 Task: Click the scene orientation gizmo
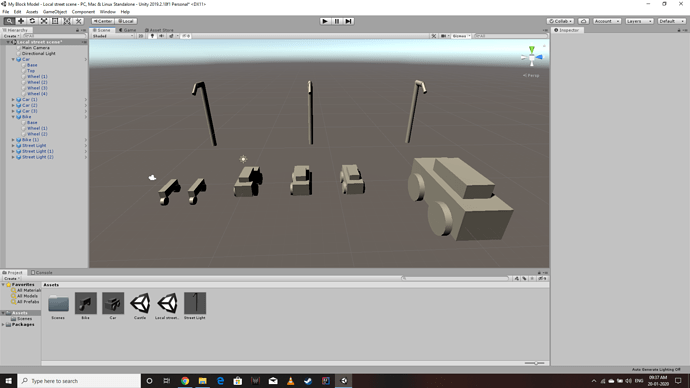click(532, 57)
